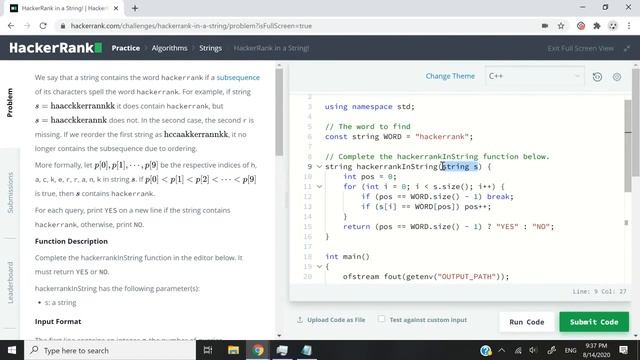640x360 pixels.
Task: Open a new browser tab
Action: [135, 8]
